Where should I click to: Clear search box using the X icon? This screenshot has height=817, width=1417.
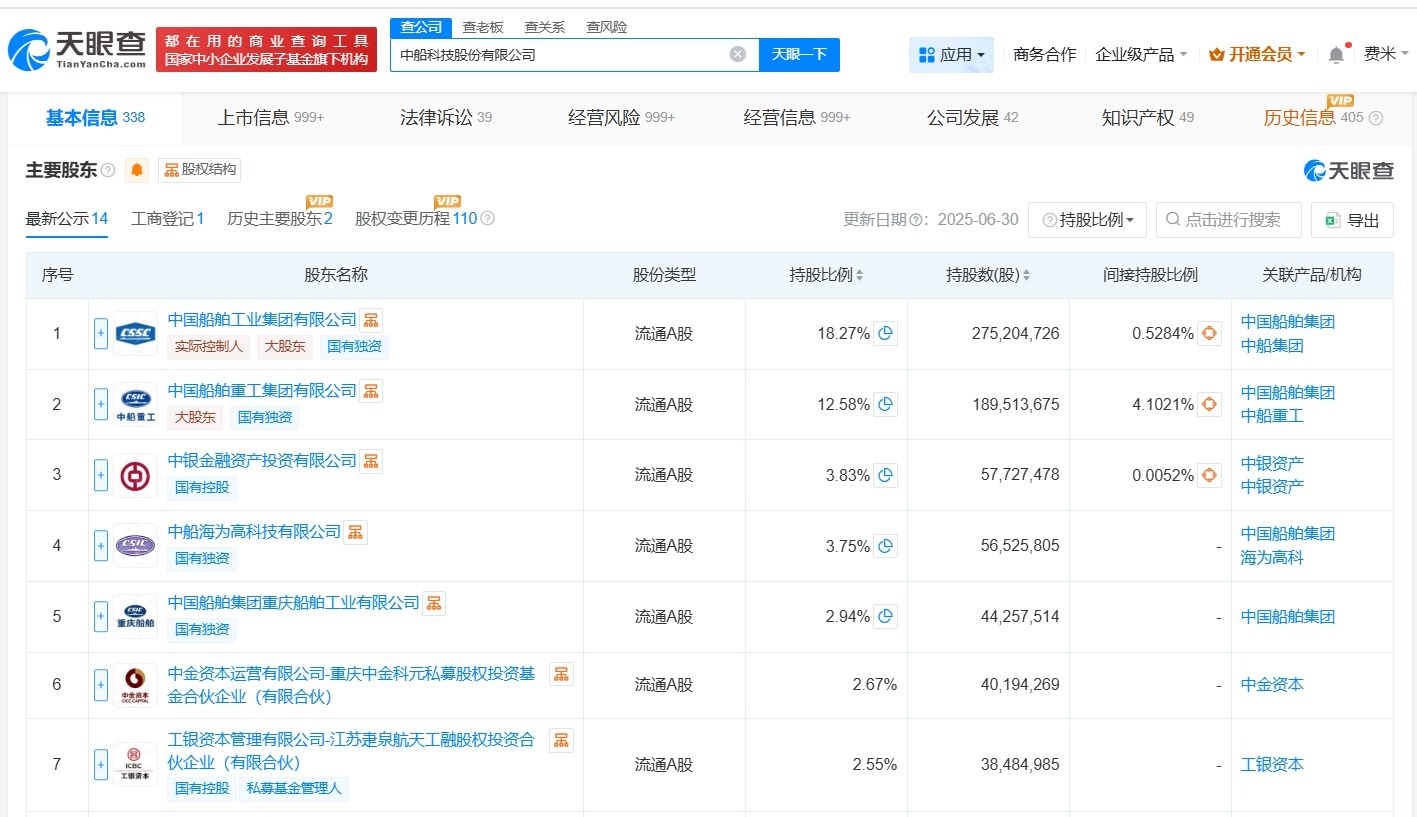tap(737, 54)
